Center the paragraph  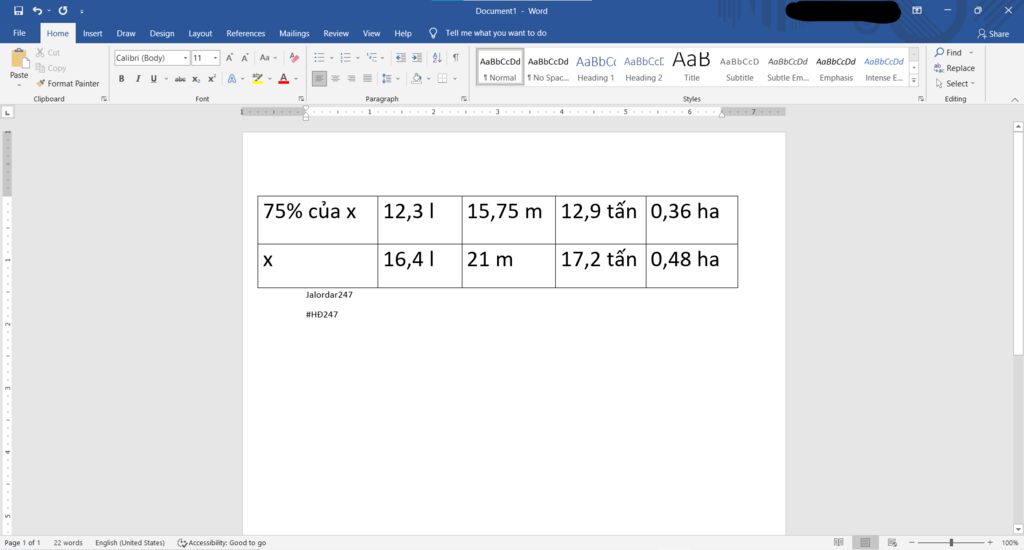tap(335, 78)
